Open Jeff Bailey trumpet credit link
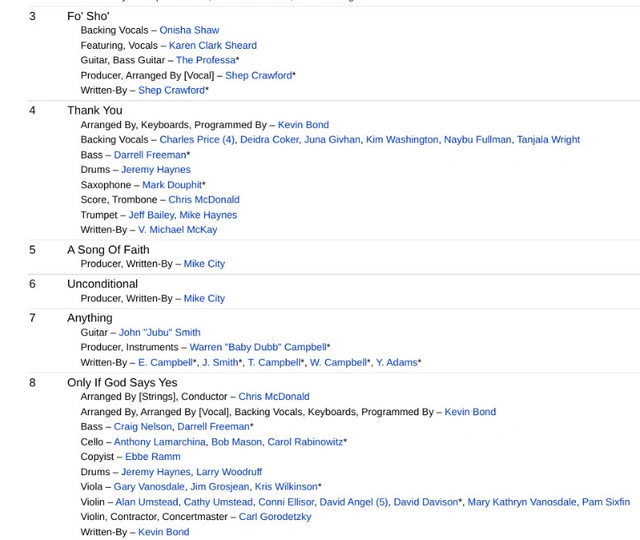Image resolution: width=640 pixels, height=540 pixels. point(150,215)
